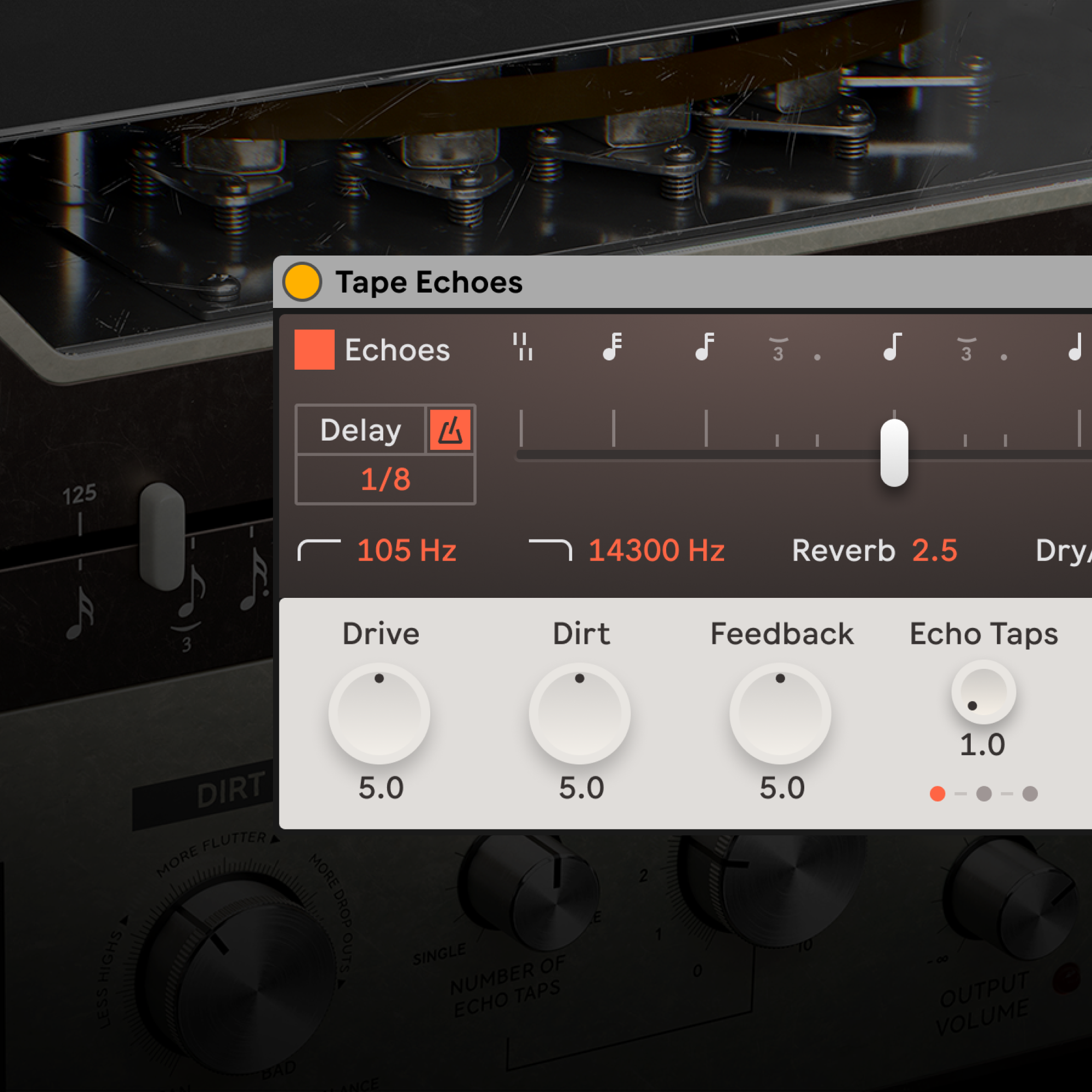The width and height of the screenshot is (1092, 1092).
Task: Click the 14300 Hz filter value
Action: tap(656, 550)
